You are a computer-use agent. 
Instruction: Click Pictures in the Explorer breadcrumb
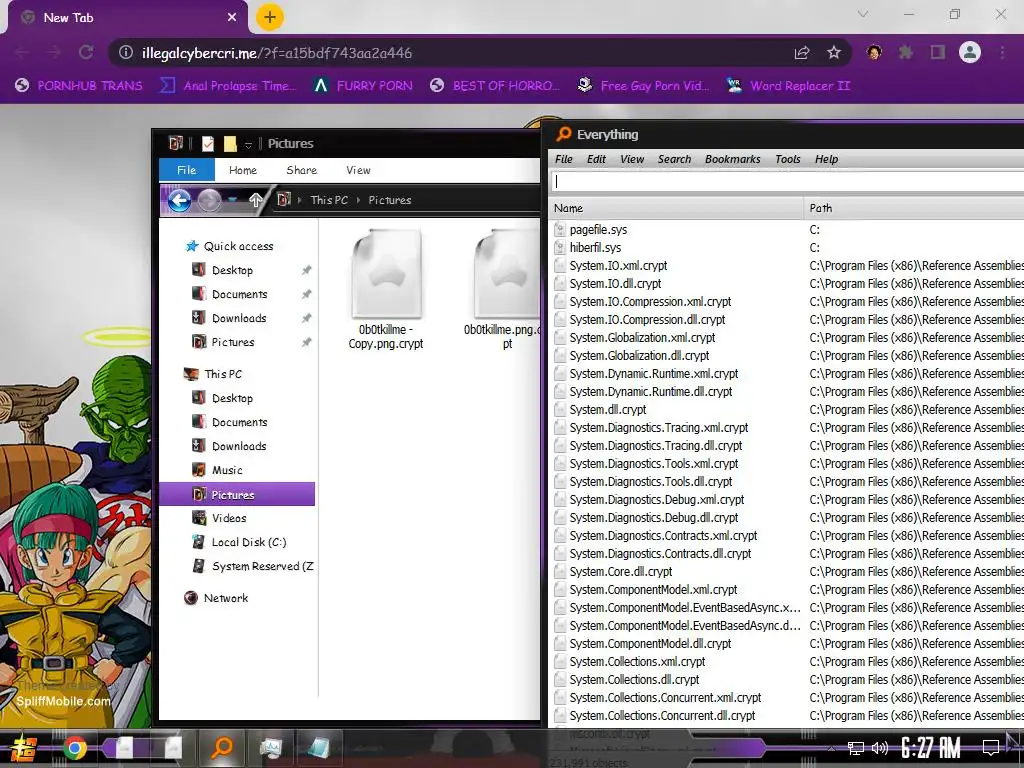pyautogui.click(x=390, y=200)
